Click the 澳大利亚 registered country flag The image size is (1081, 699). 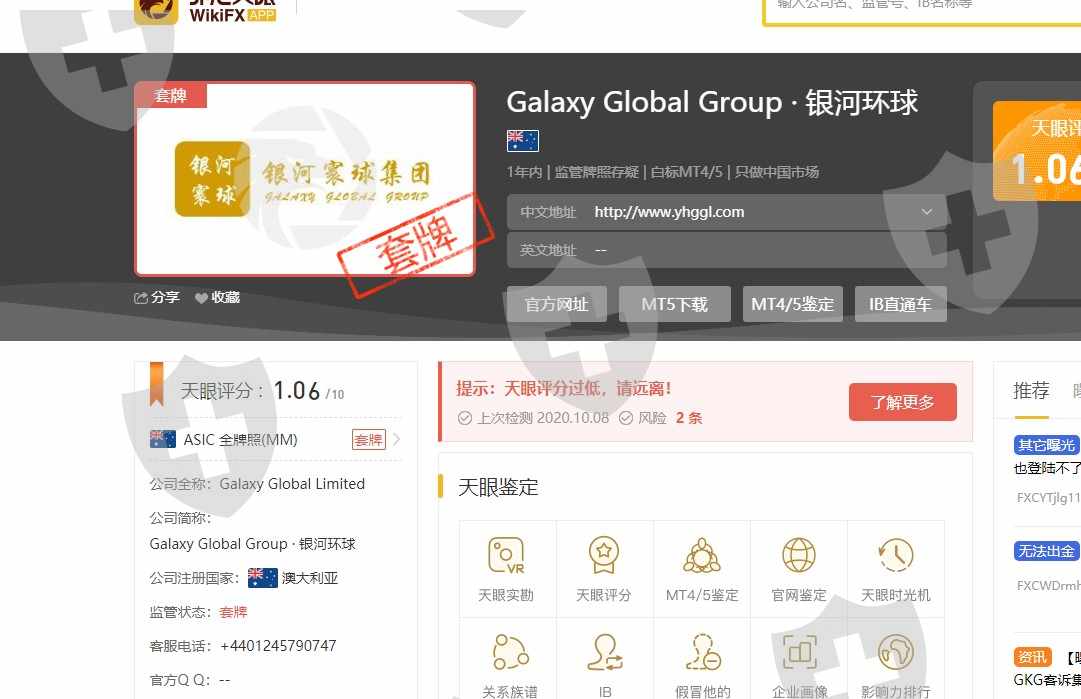(262, 578)
